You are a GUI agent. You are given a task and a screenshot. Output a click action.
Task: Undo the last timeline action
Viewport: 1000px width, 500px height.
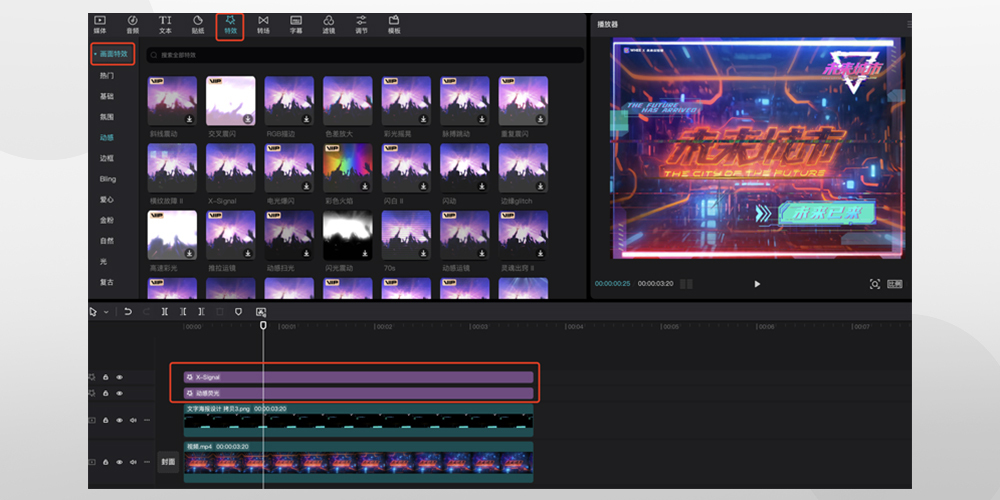pos(128,312)
